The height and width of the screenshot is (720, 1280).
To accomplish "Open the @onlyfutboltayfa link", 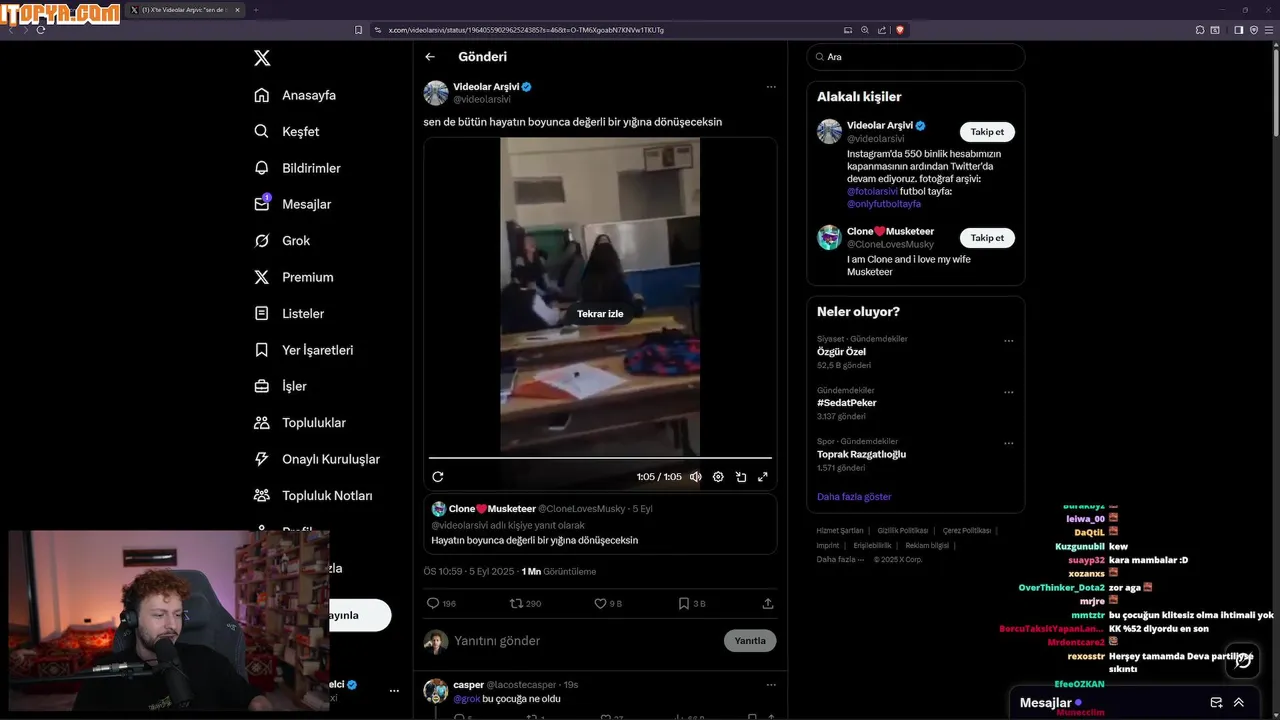I will point(884,204).
